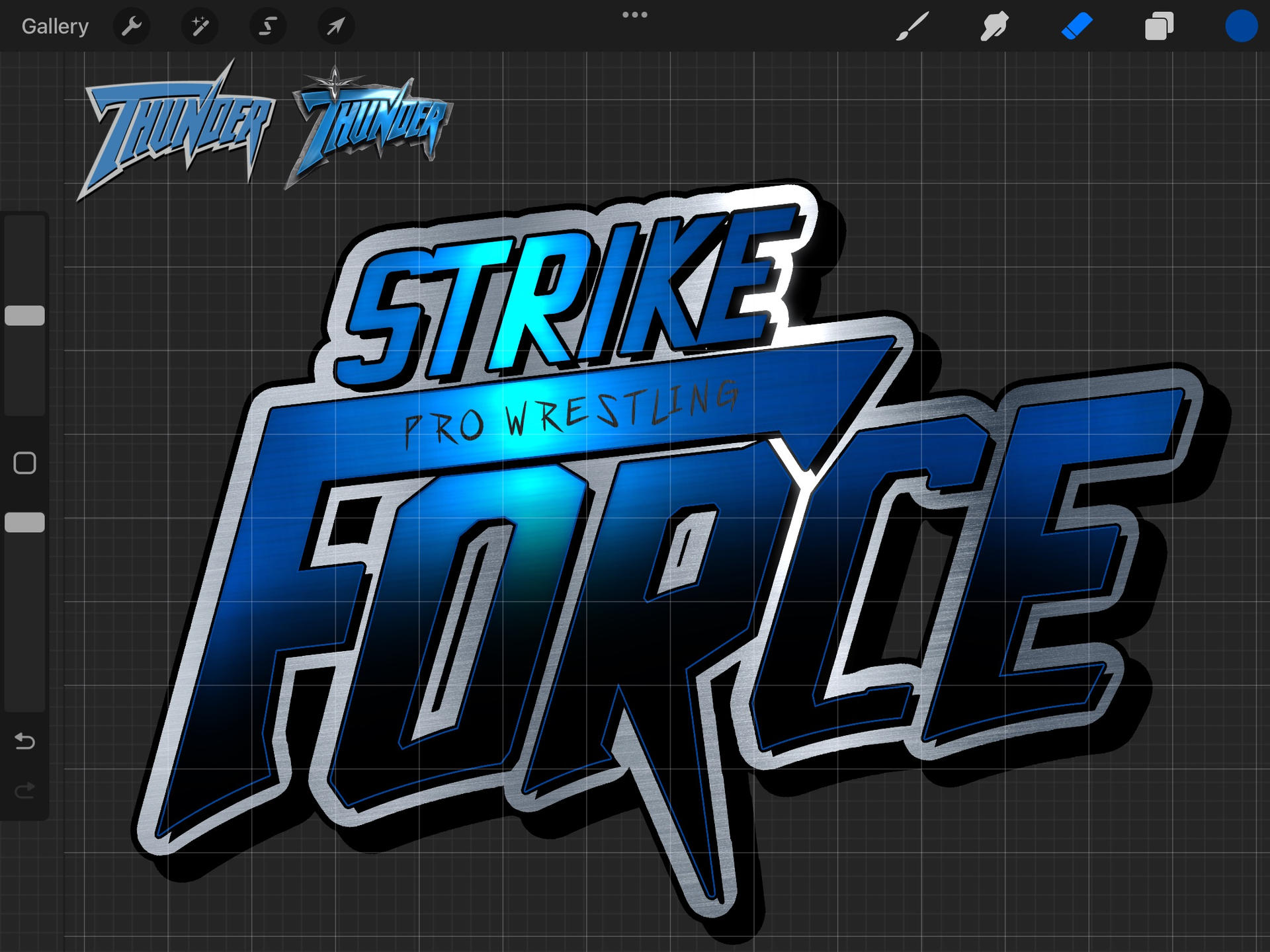The height and width of the screenshot is (952, 1270).
Task: Return to the Gallery
Action: pos(55,26)
